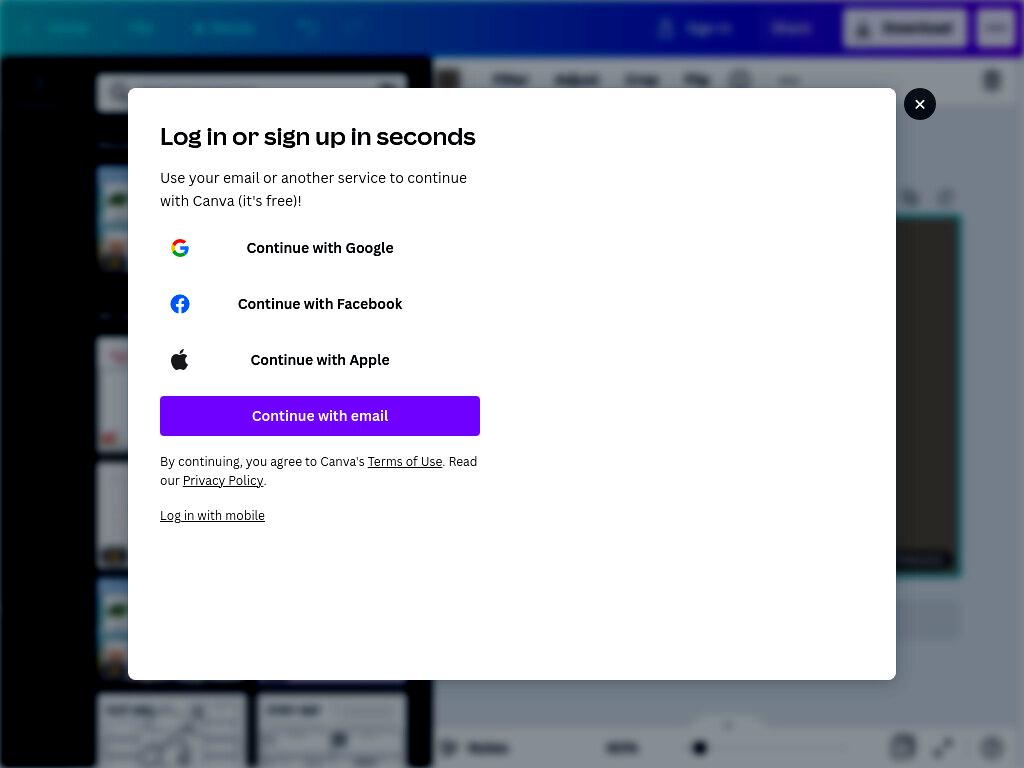The height and width of the screenshot is (768, 1024).
Task: Click the blurred Download button in top bar
Action: click(904, 28)
